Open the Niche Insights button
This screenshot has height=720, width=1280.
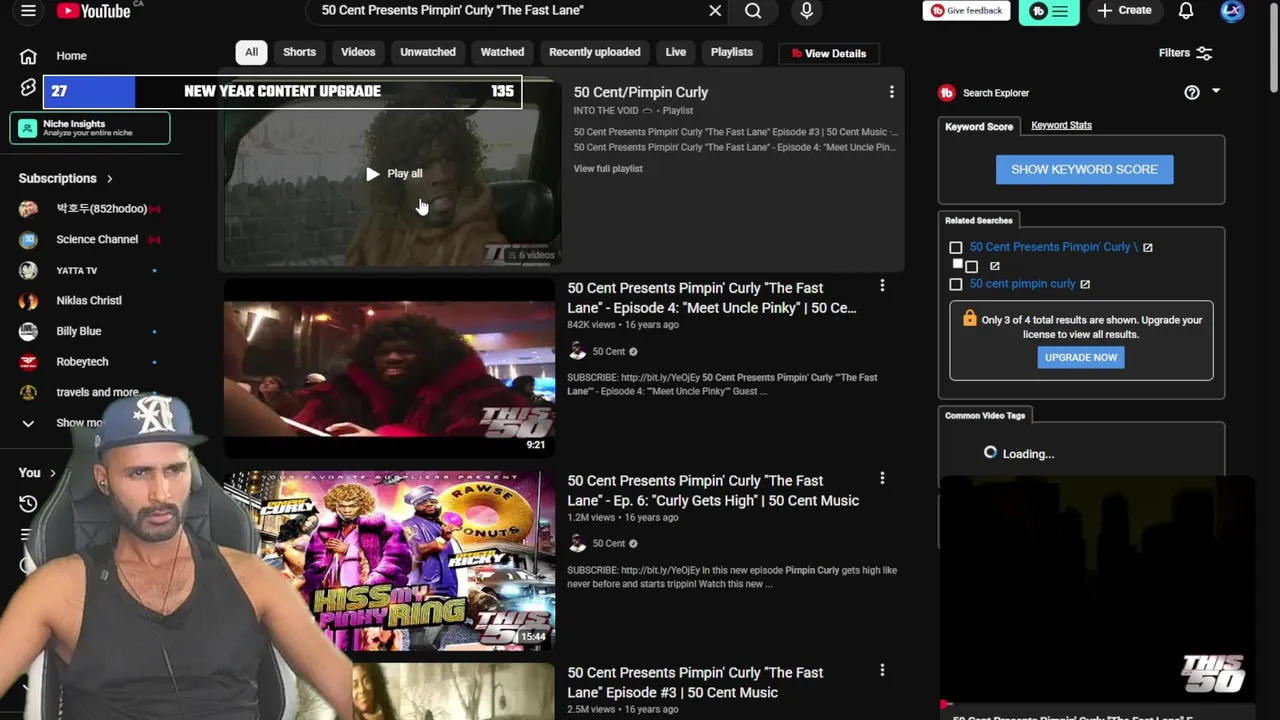click(x=90, y=128)
